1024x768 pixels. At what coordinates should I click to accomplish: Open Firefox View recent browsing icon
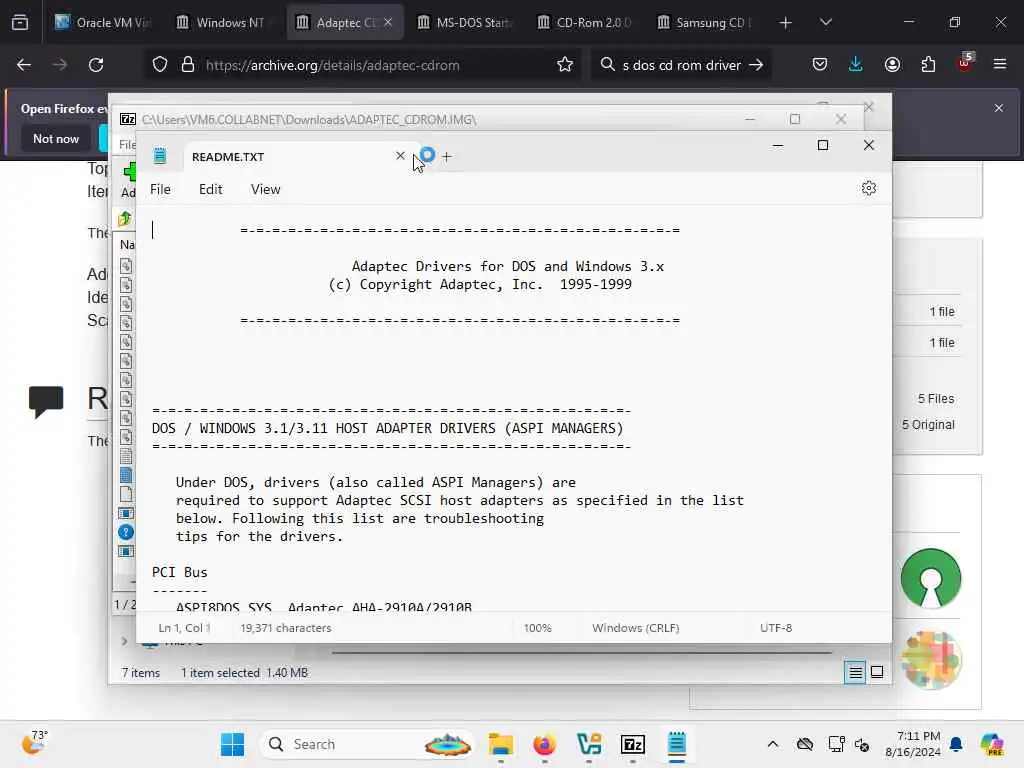tap(20, 23)
